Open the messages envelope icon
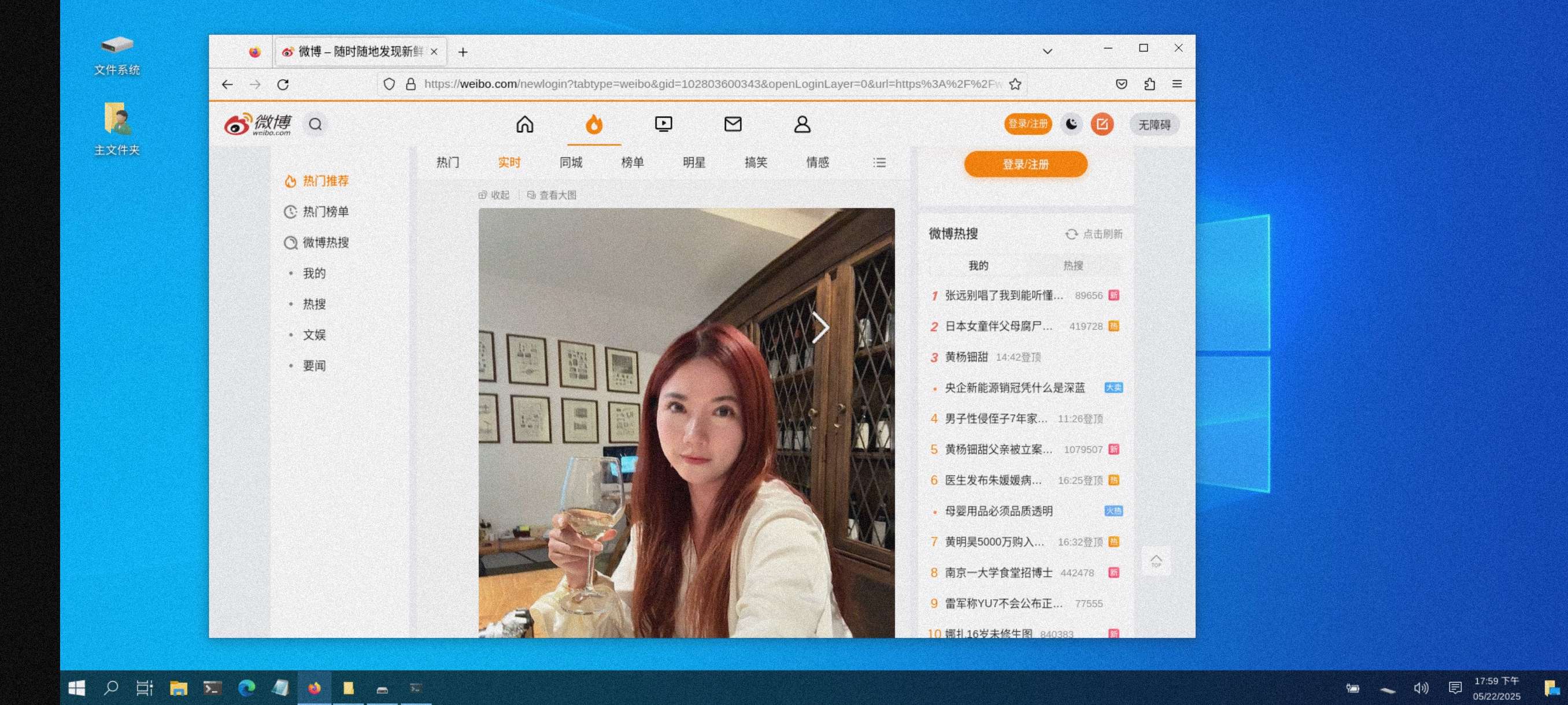Image resolution: width=1568 pixels, height=705 pixels. click(733, 124)
